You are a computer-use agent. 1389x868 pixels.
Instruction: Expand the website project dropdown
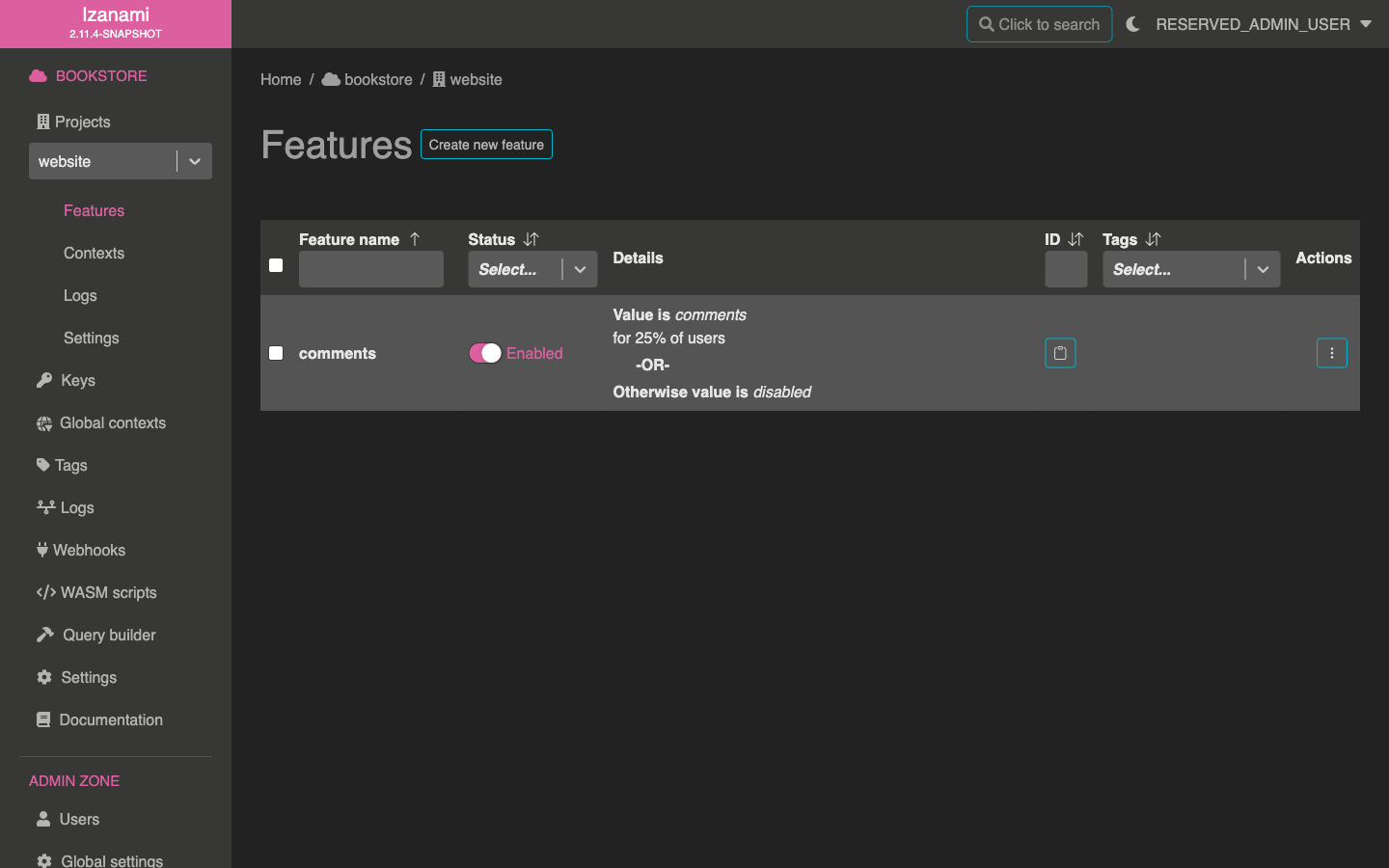[195, 161]
